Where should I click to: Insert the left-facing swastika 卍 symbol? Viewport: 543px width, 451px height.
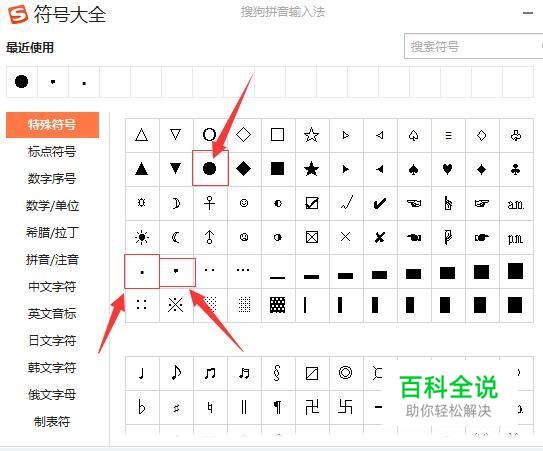tap(311, 407)
